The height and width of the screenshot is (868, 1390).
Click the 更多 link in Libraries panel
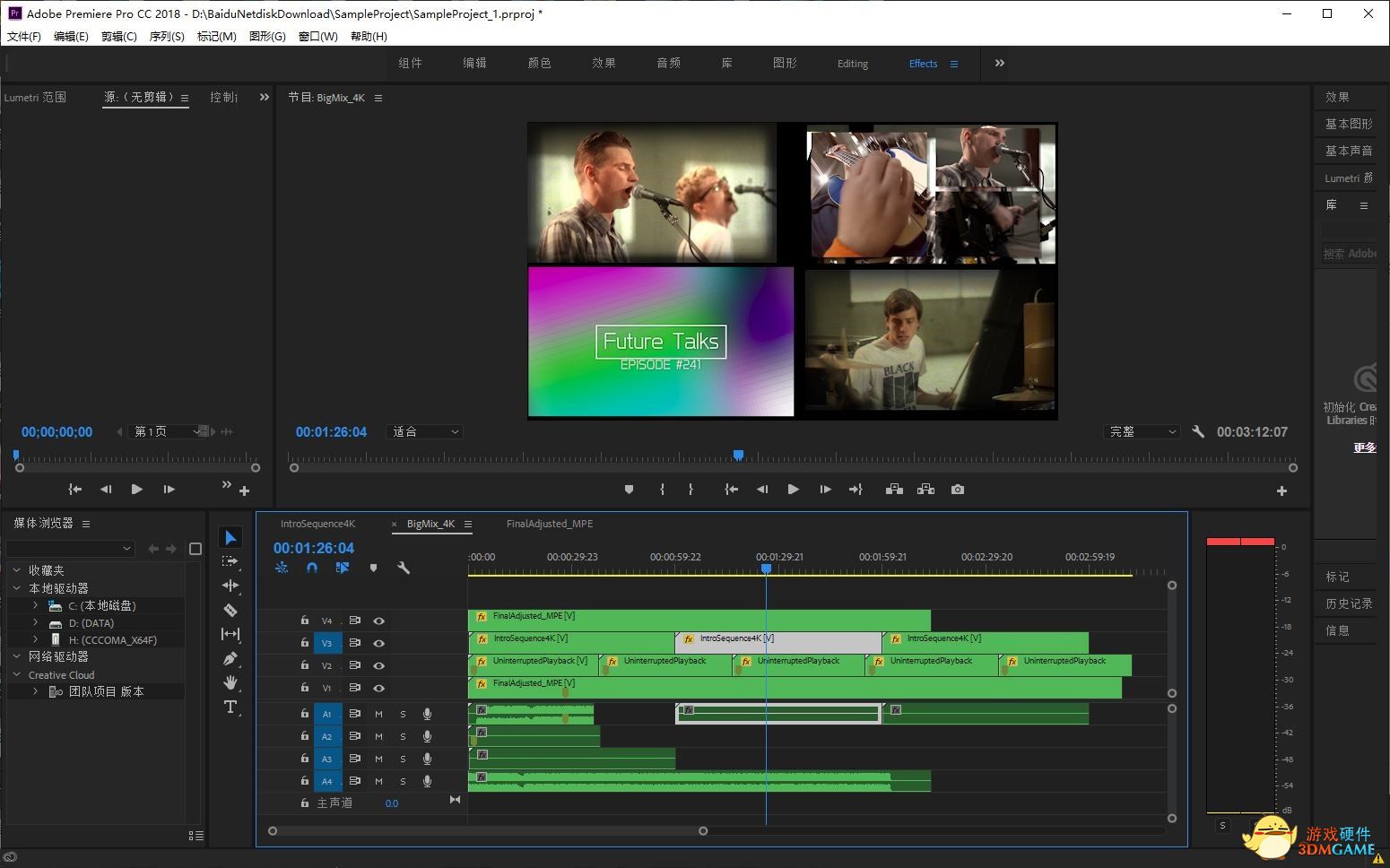tap(1364, 447)
